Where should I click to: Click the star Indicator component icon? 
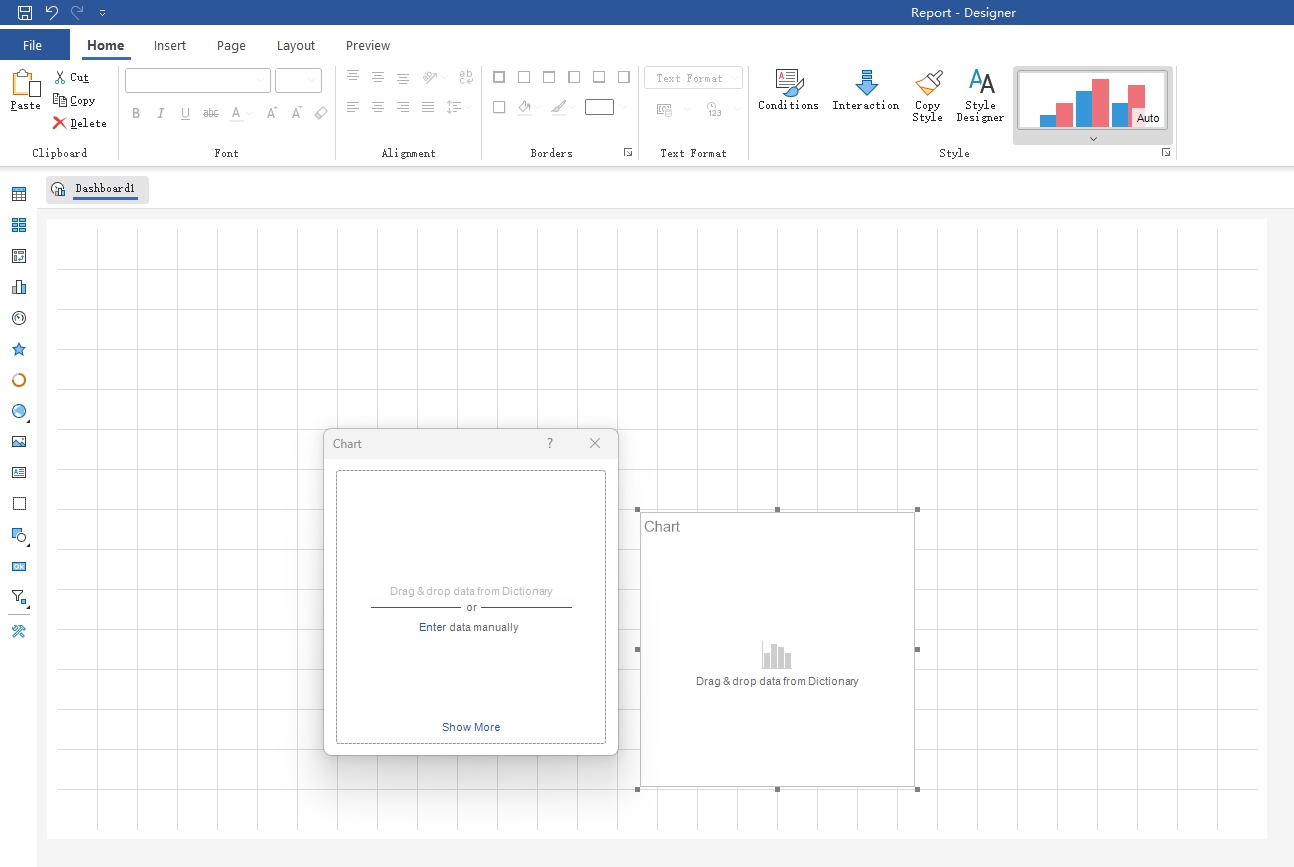[19, 349]
